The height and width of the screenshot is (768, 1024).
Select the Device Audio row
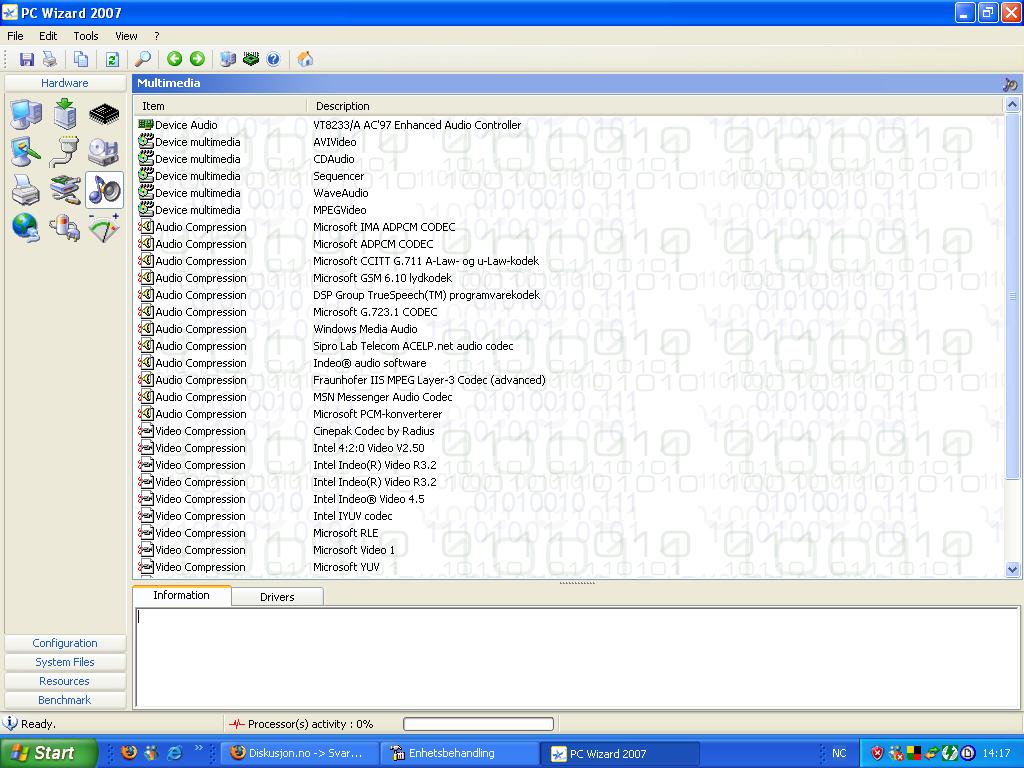click(x=568, y=125)
